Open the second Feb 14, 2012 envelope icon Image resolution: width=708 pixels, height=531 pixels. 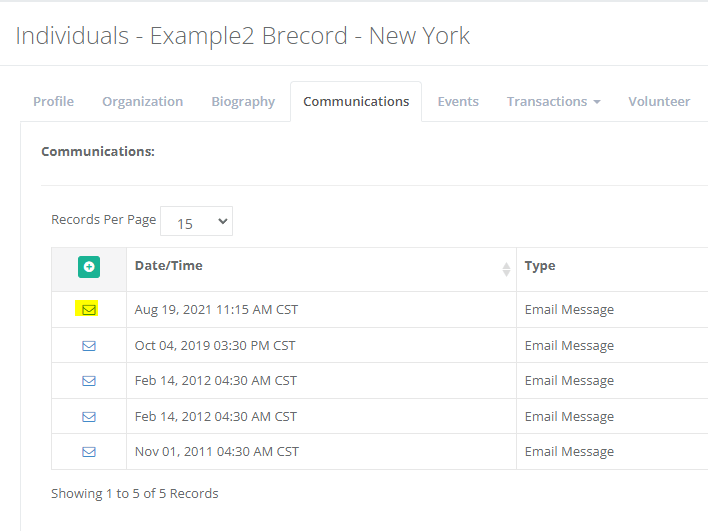tap(89, 417)
